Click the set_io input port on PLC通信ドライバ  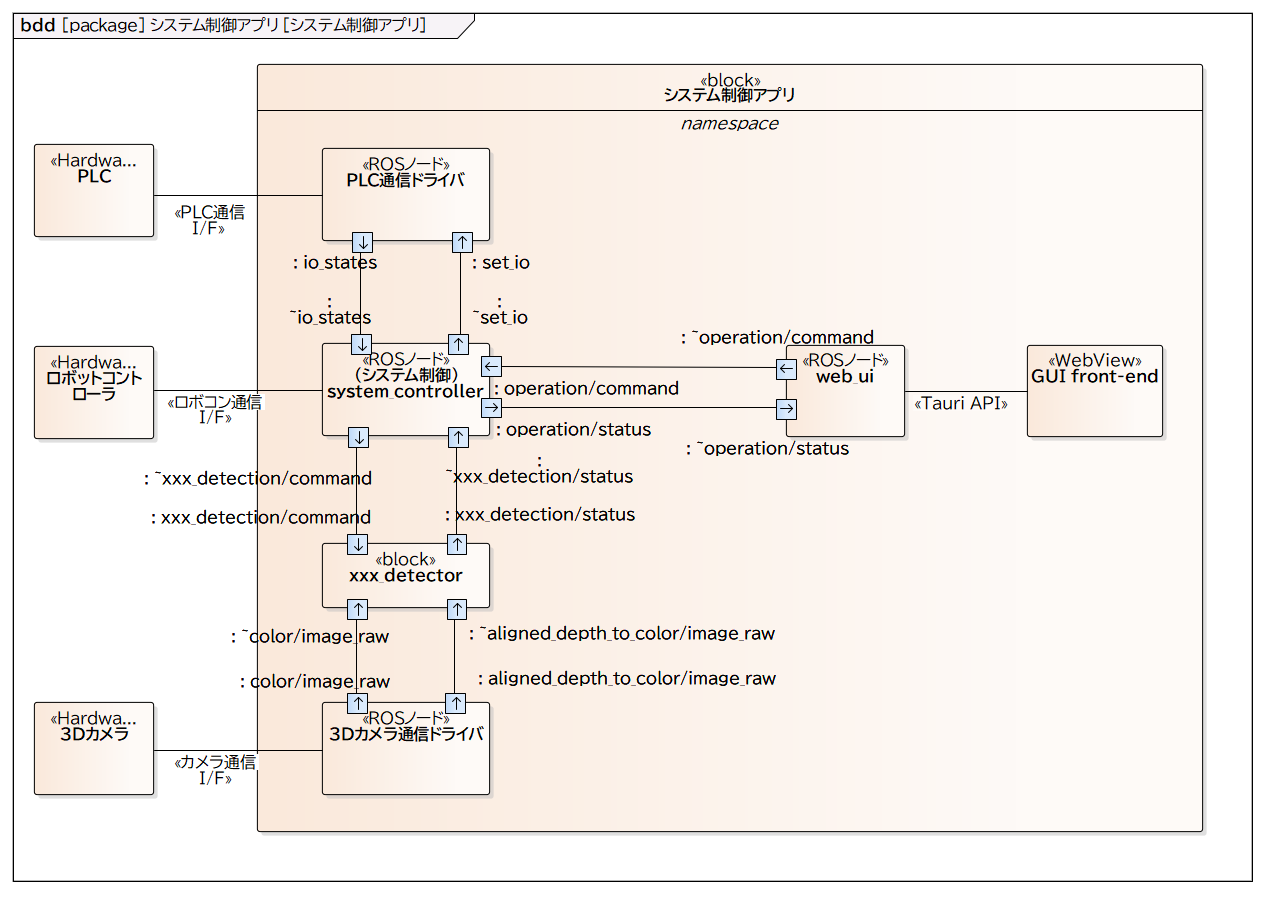[461, 242]
